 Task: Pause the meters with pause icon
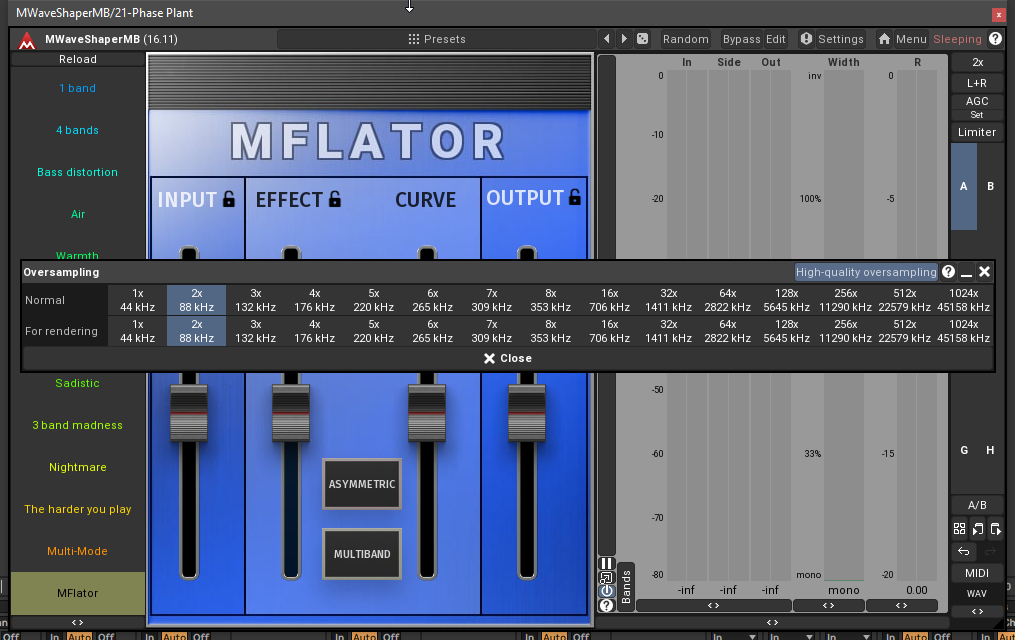click(x=607, y=563)
